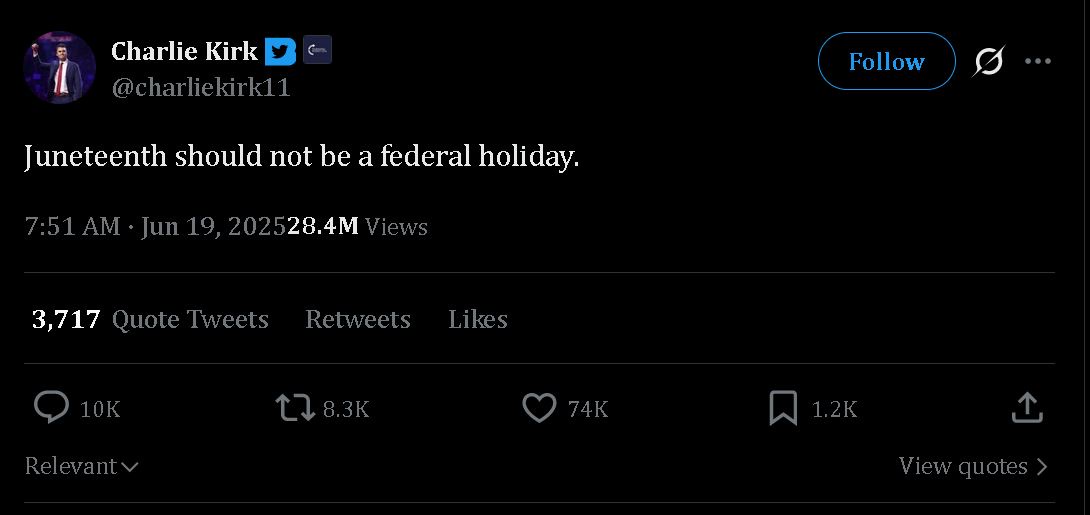Open the share upload icon
The image size is (1090, 515).
pos(1027,408)
